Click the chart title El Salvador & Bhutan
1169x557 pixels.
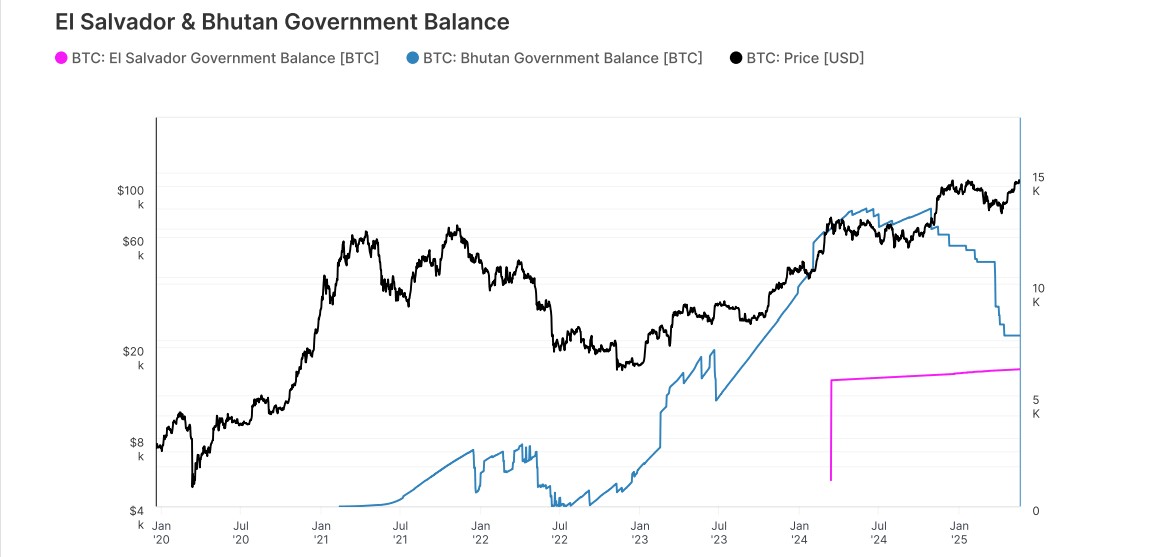click(x=283, y=22)
